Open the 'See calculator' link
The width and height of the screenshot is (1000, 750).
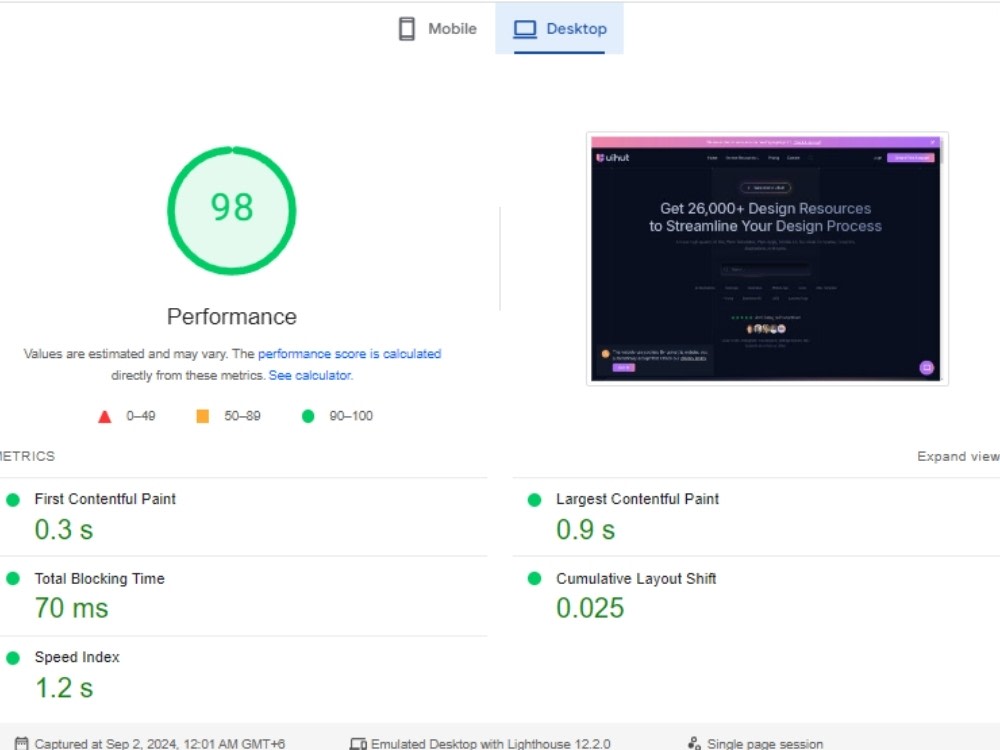pos(309,376)
